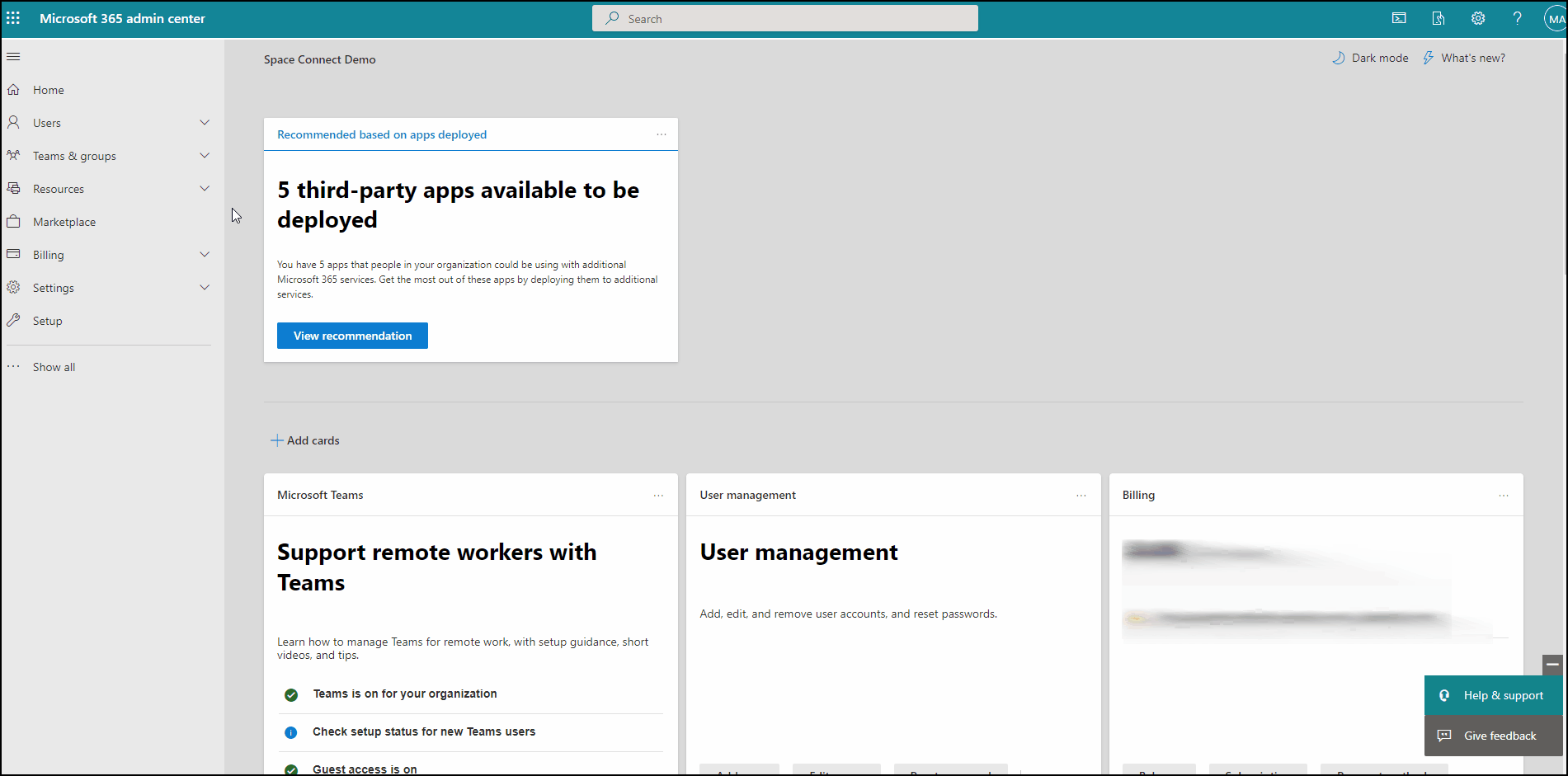Click the What's new lightning icon
The height and width of the screenshot is (776, 1568).
point(1428,58)
